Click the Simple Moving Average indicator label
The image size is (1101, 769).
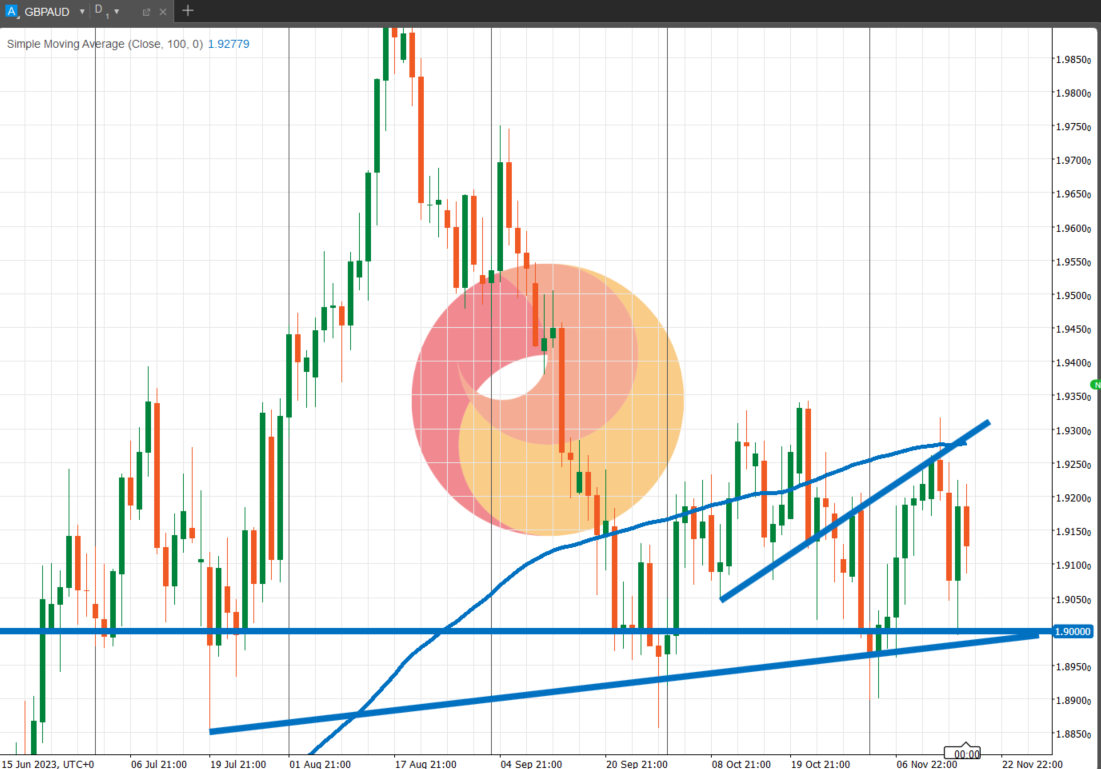pos(105,44)
